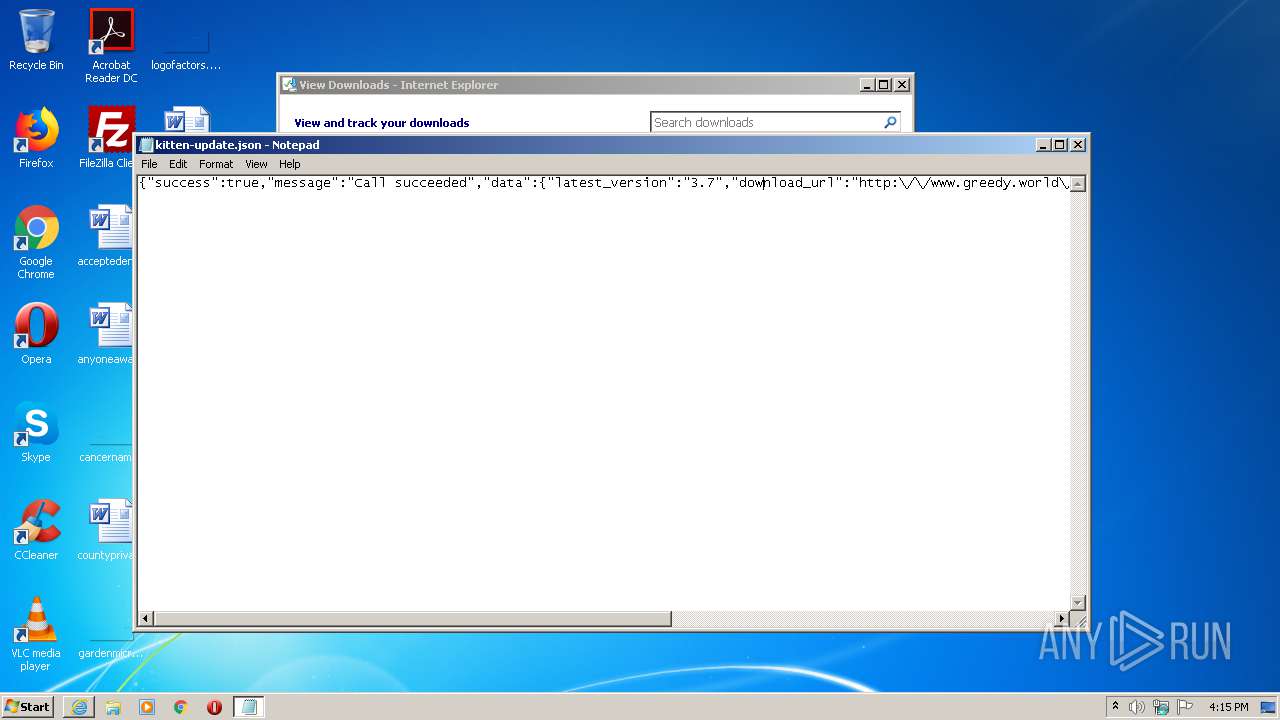Click the Search downloads field
1280x720 pixels.
766,122
